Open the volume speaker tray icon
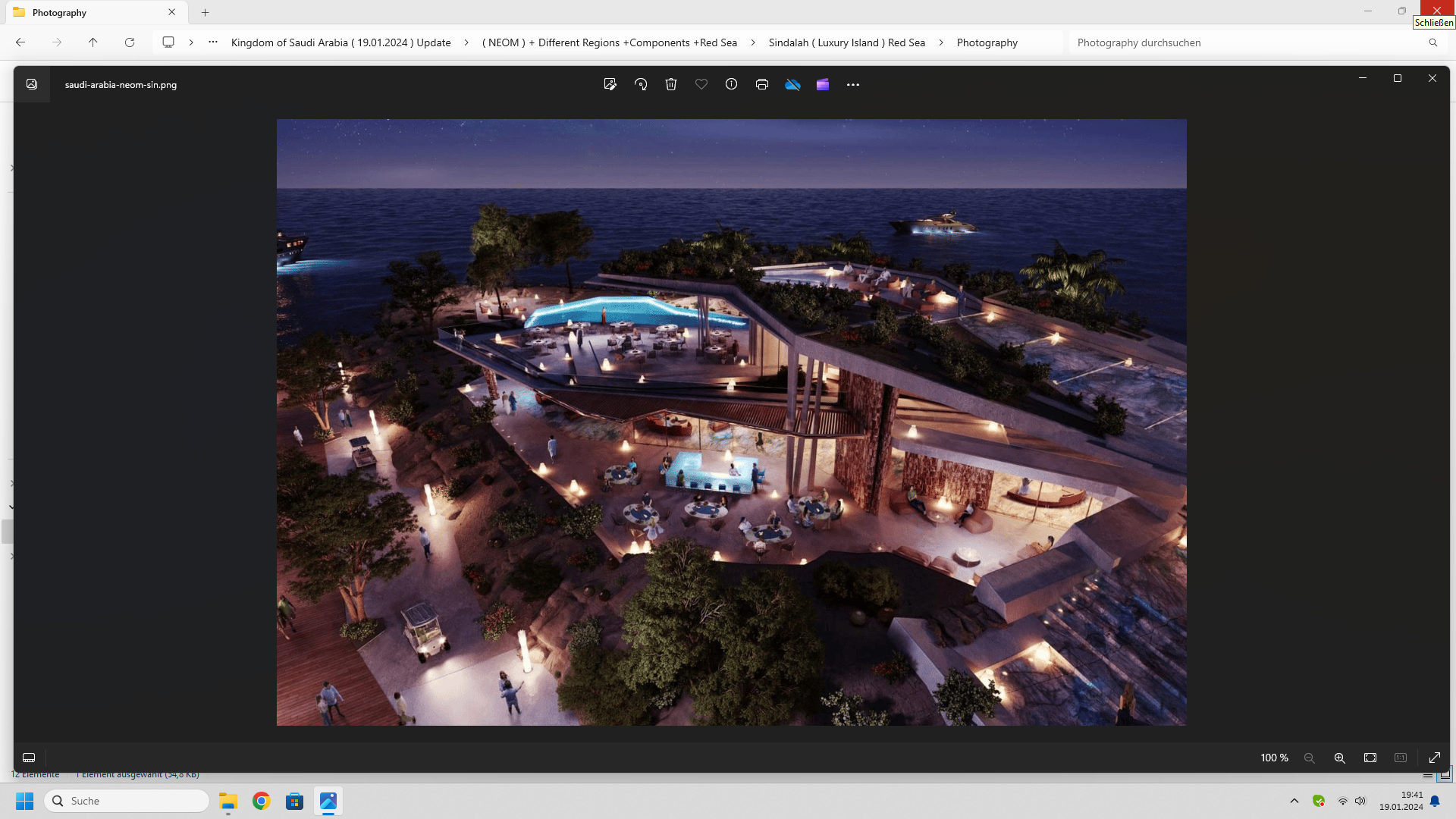The image size is (1456, 819). [x=1360, y=801]
